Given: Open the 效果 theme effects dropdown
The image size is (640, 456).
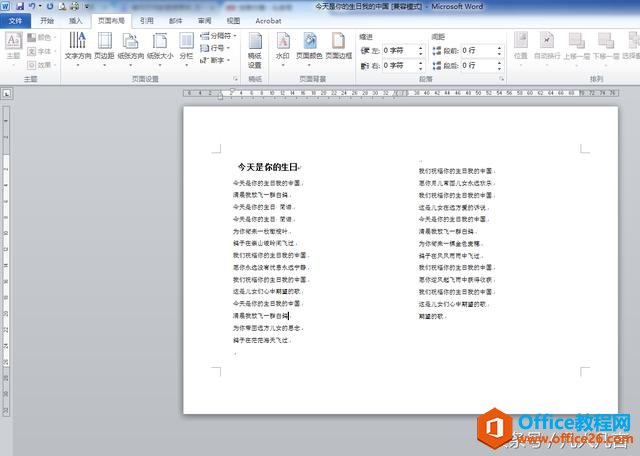Looking at the screenshot, I should (x=41, y=65).
